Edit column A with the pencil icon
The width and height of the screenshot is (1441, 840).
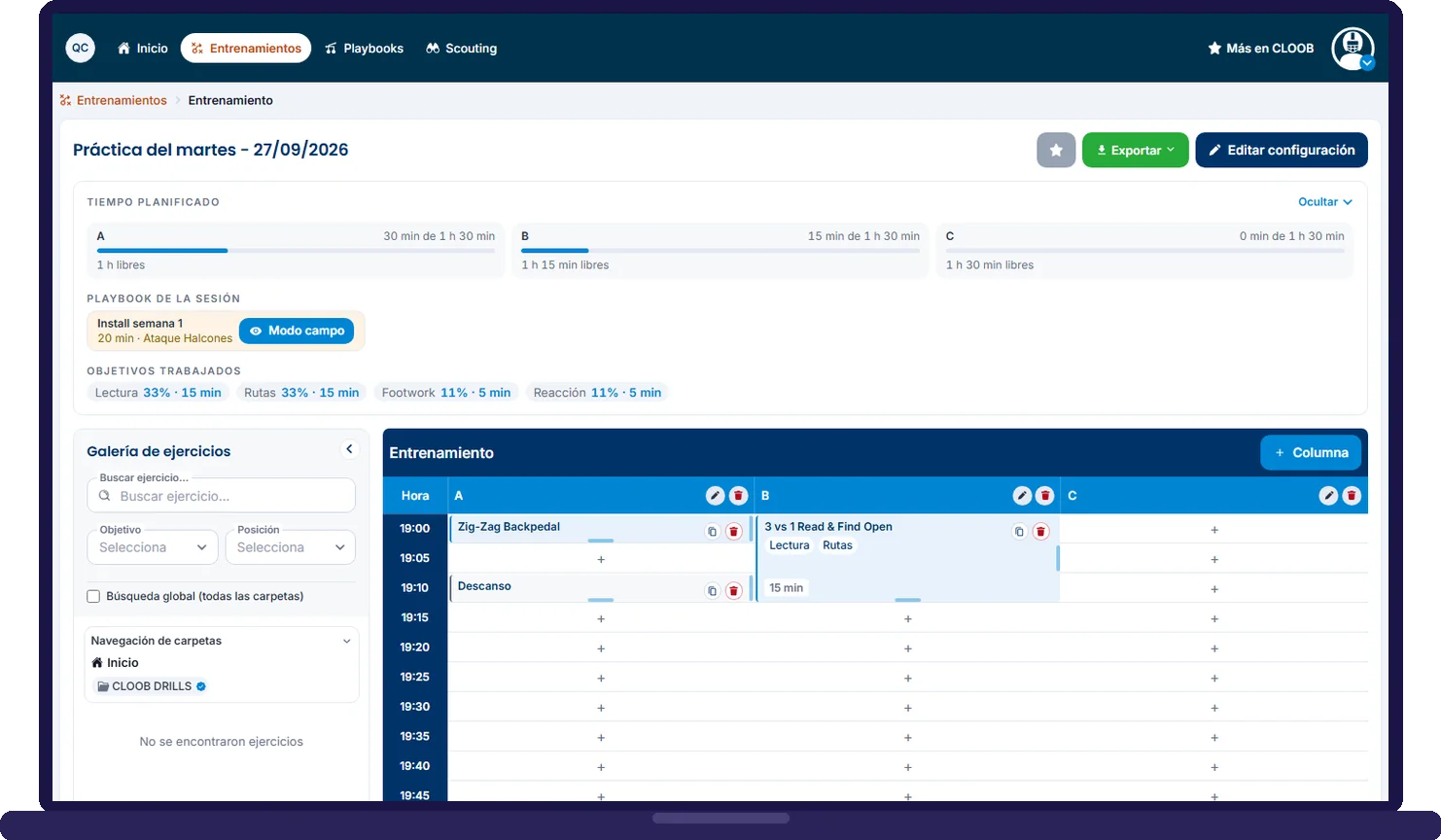[715, 496]
